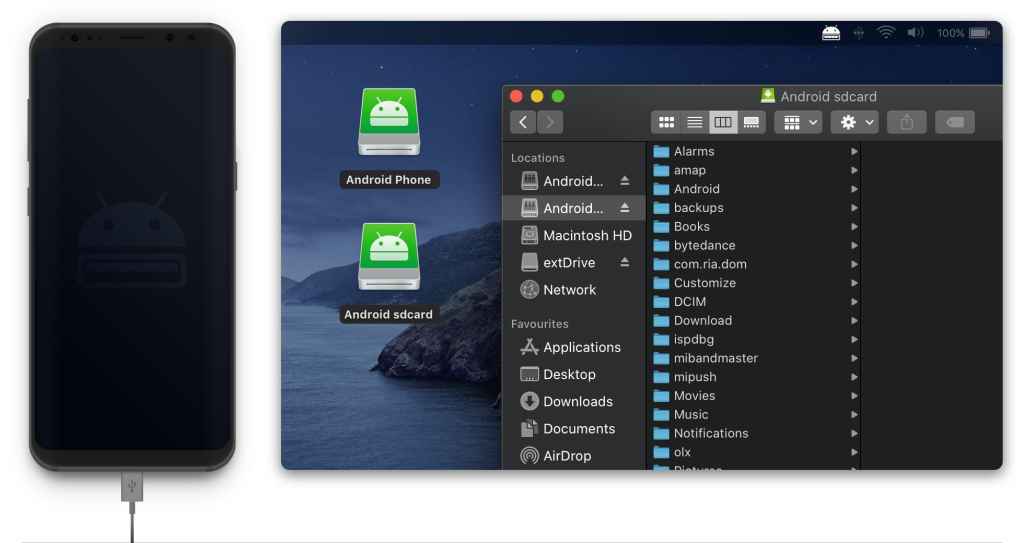Screen dimensions: 1024x543
Task: Open Downloads from the sidebar
Action: coord(577,401)
